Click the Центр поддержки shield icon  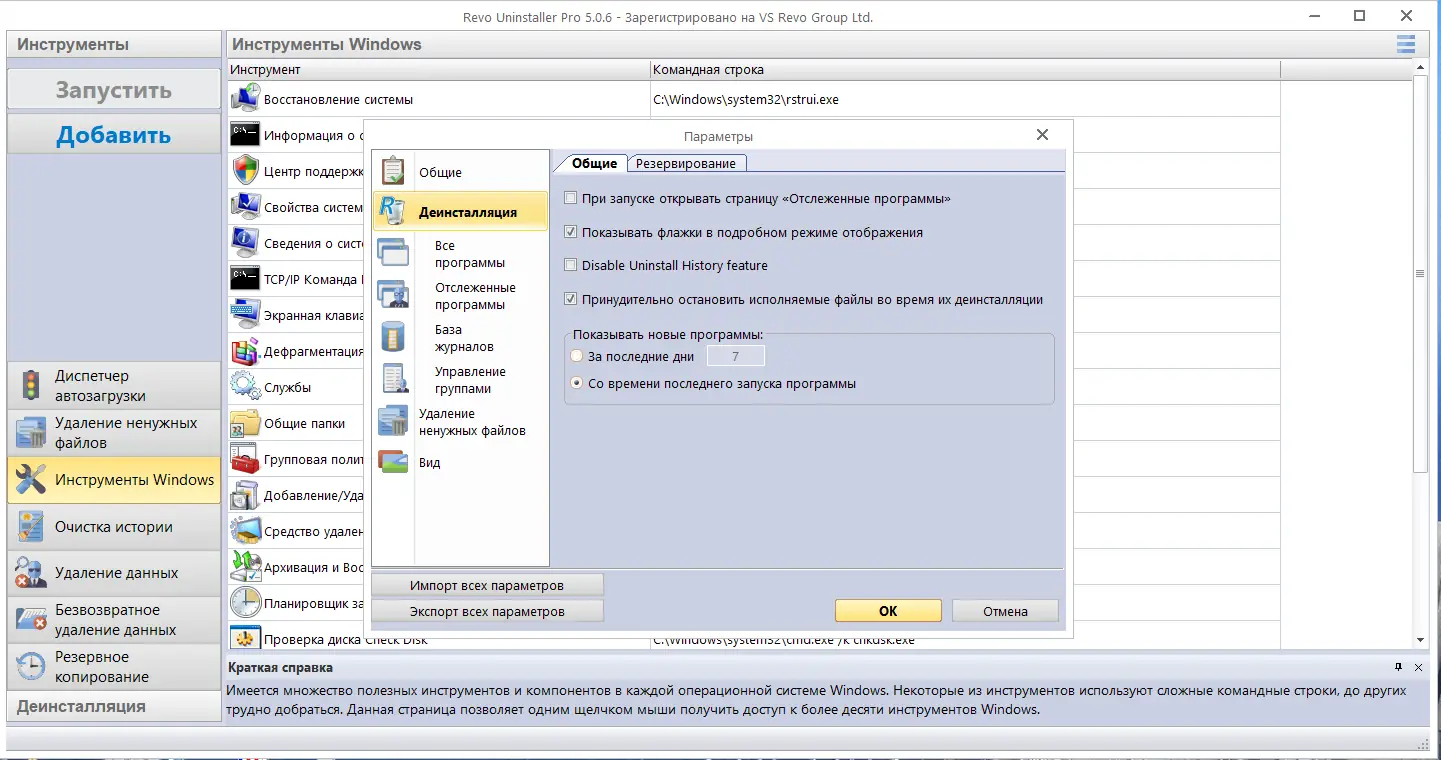(245, 171)
